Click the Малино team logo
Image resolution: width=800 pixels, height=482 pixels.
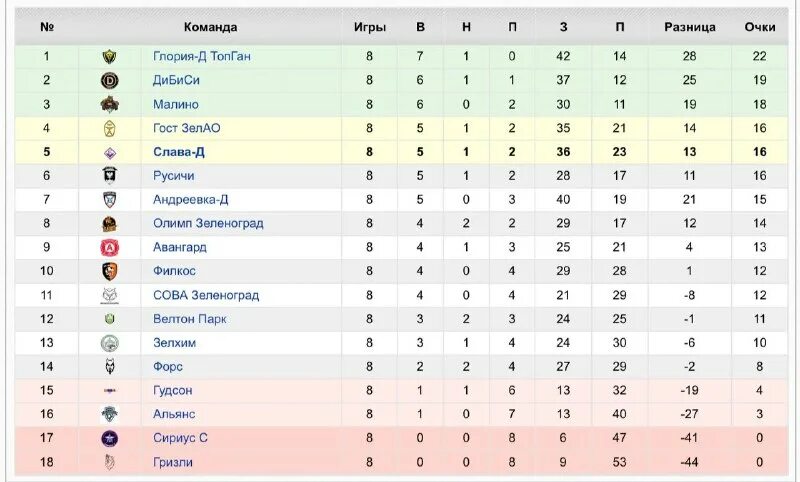[x=109, y=104]
